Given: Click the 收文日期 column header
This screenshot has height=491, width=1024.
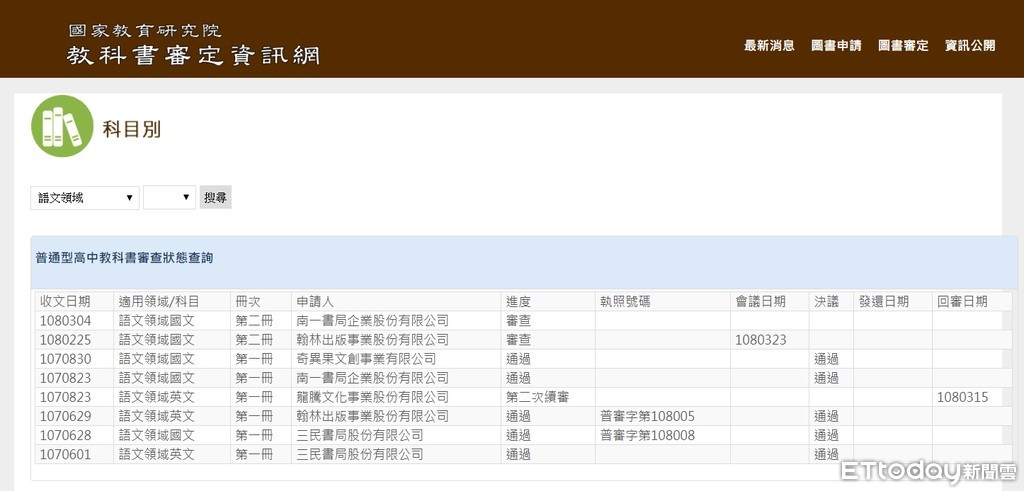Looking at the screenshot, I should point(65,301).
